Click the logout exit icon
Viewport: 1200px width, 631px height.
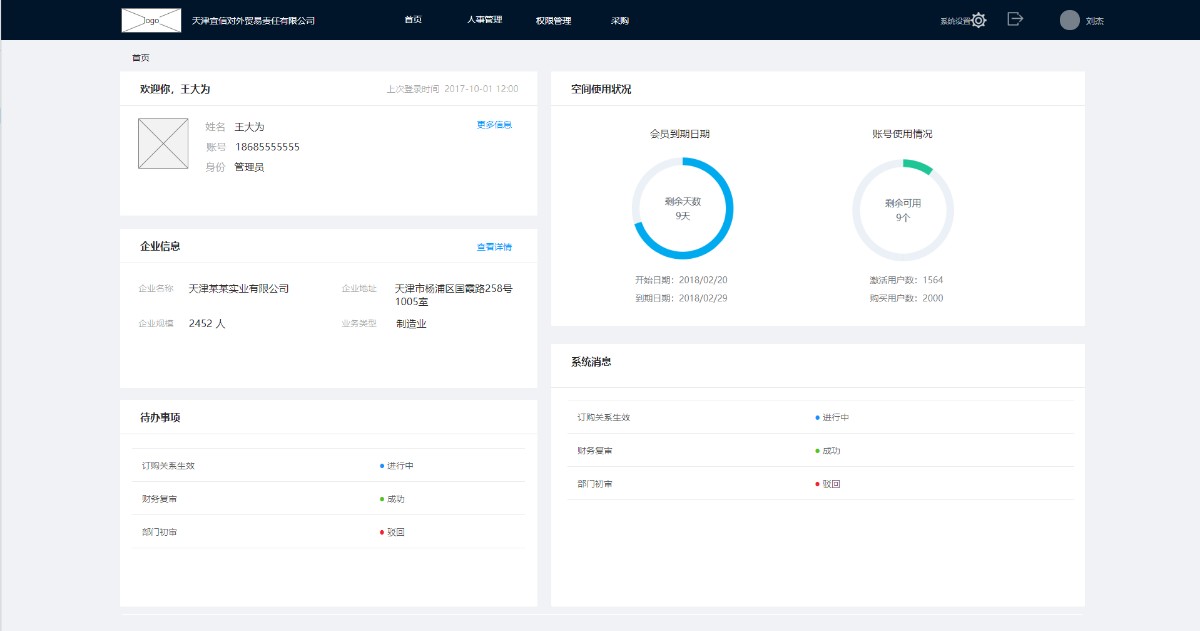1015,19
